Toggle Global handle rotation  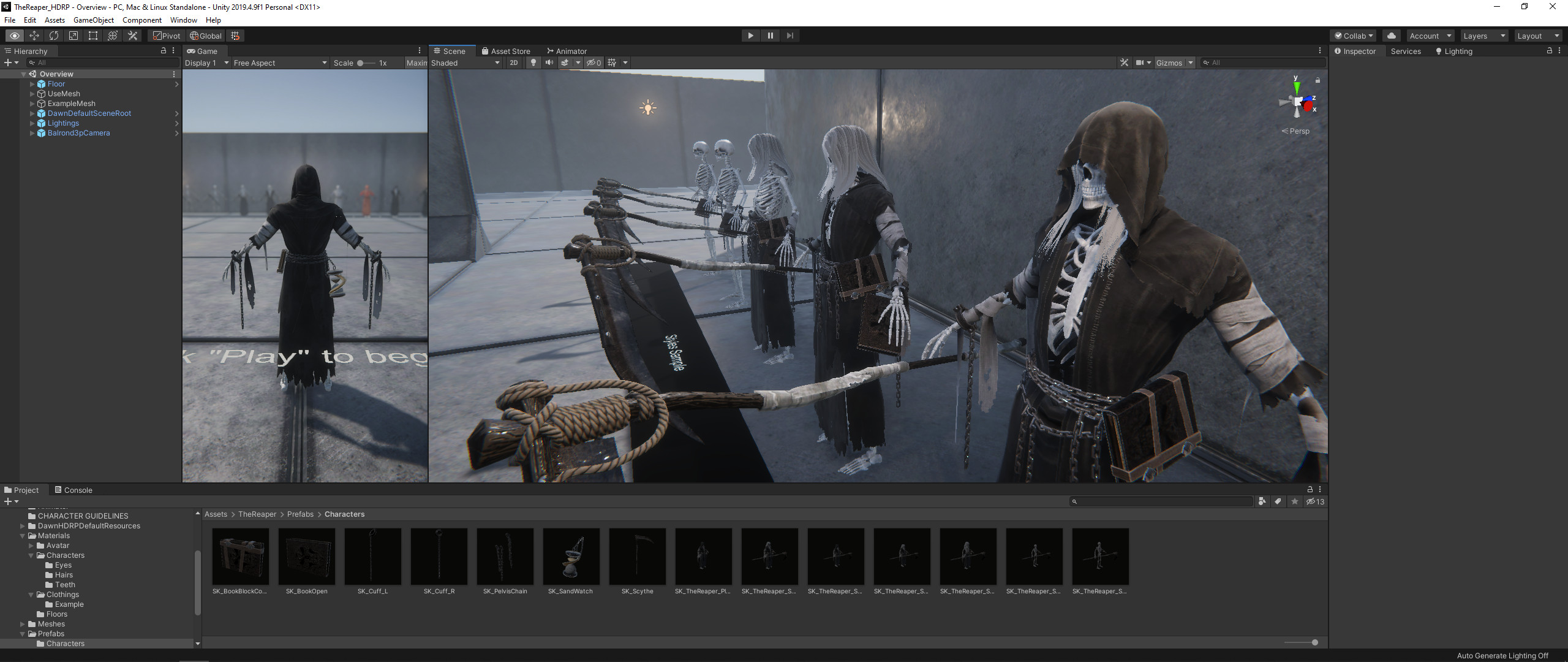pyautogui.click(x=206, y=36)
